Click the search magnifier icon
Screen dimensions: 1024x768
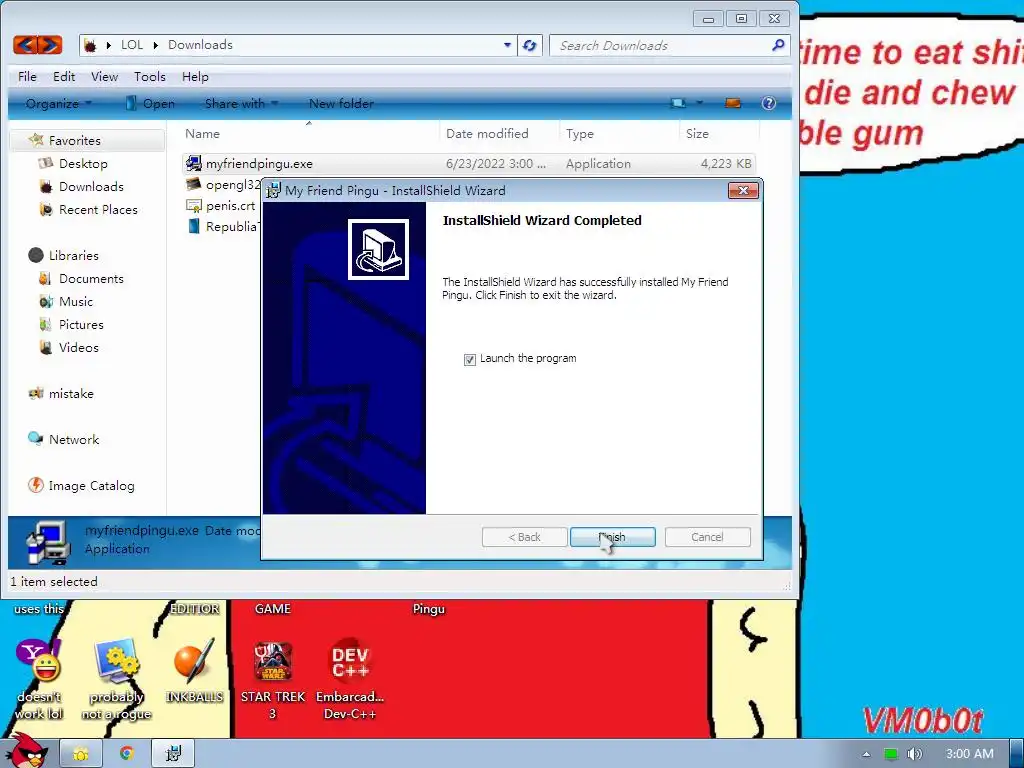[777, 45]
